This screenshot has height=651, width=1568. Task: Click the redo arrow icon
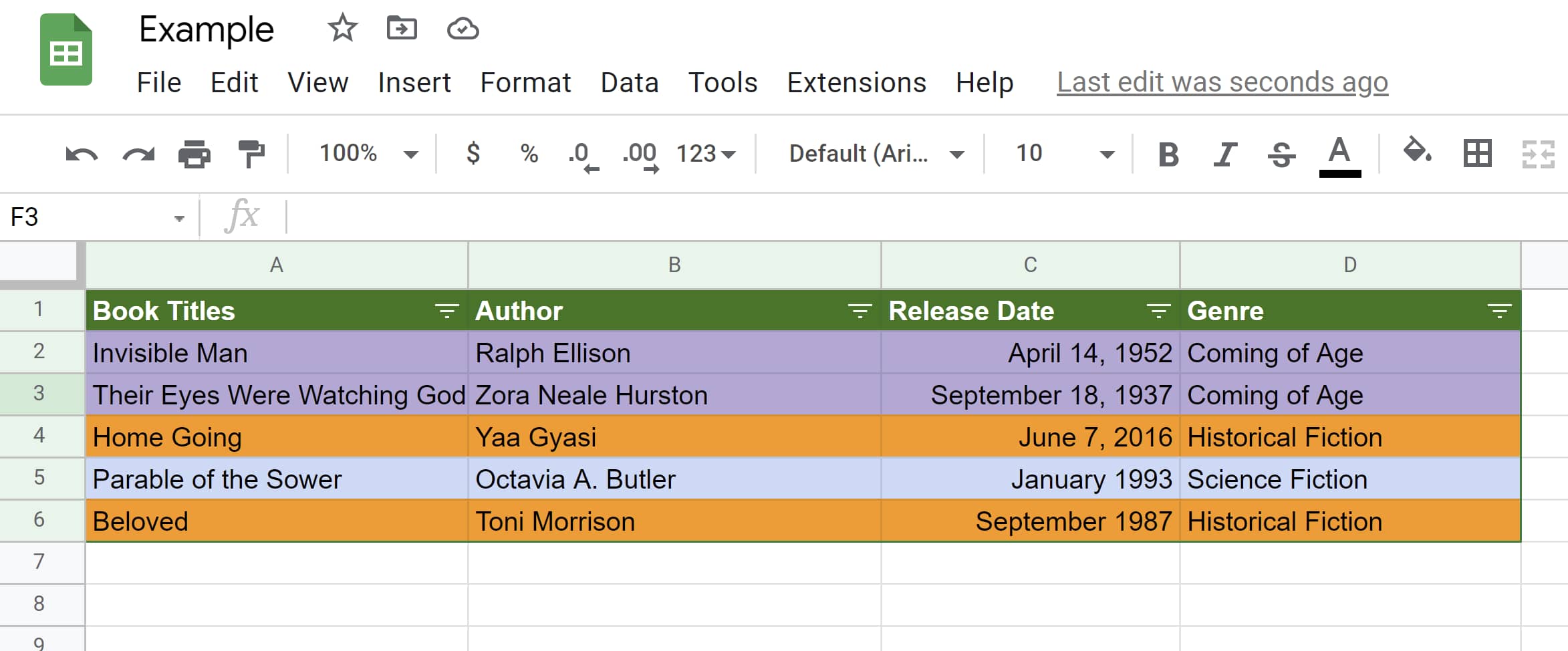click(x=138, y=154)
